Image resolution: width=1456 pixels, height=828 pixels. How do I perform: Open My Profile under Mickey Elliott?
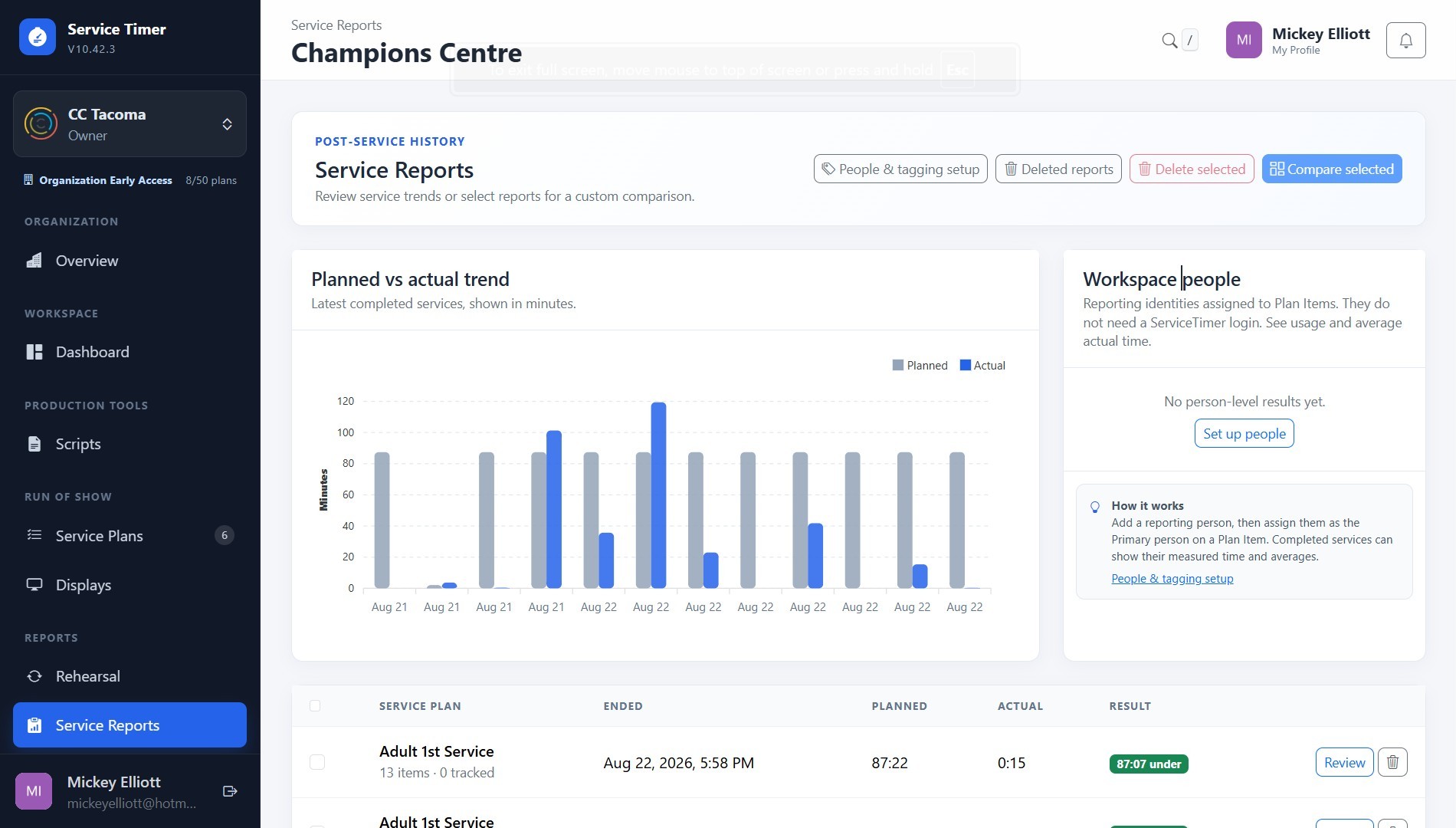coord(1296,50)
